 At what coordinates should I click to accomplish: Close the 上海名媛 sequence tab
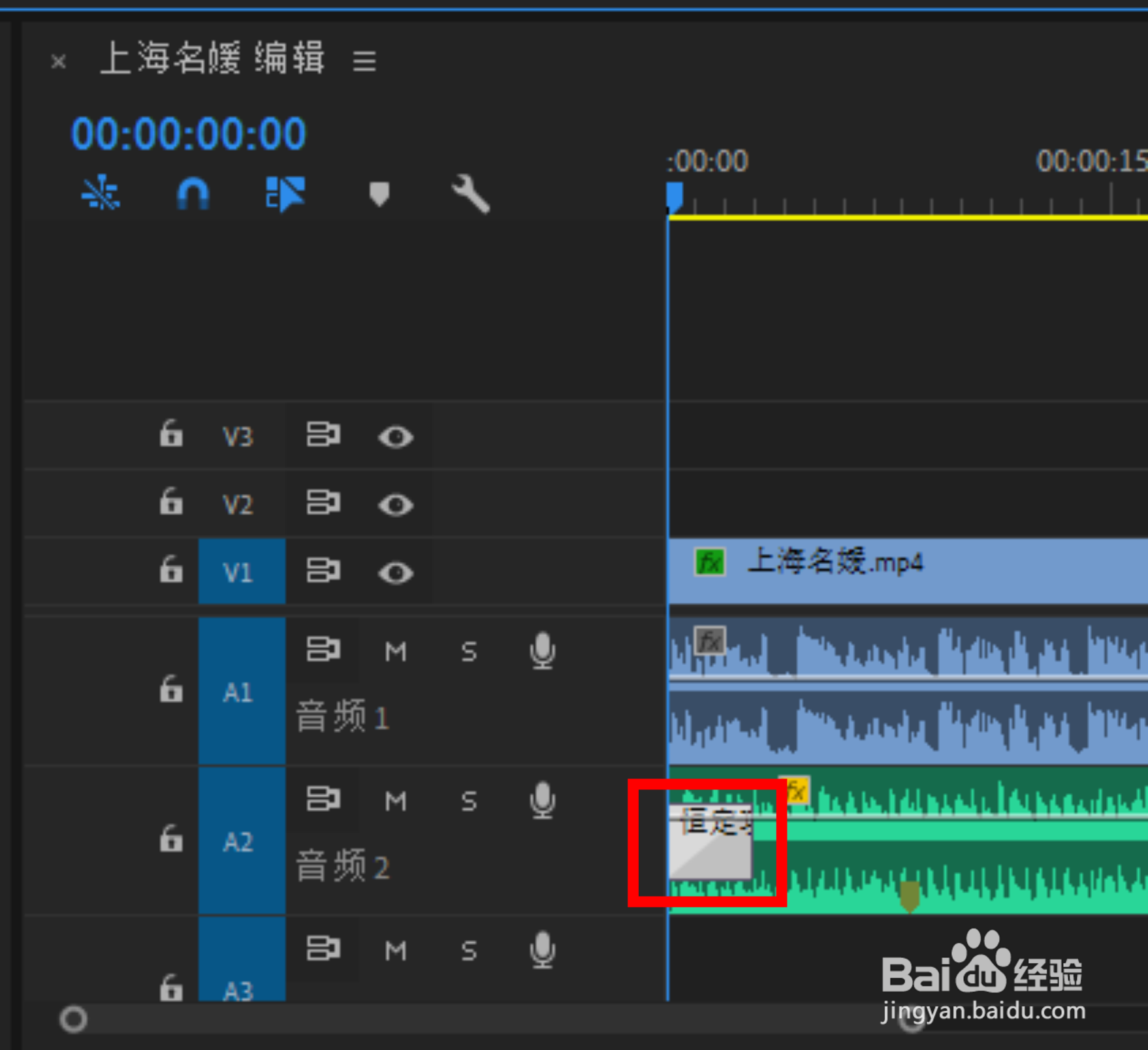[58, 61]
